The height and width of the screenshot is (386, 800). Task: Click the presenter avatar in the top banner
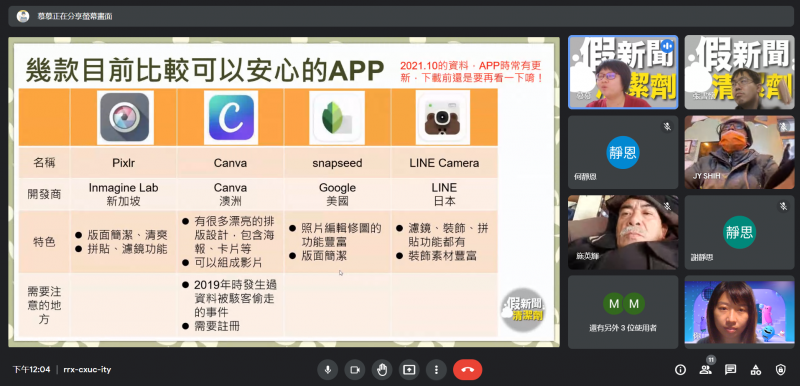click(23, 16)
